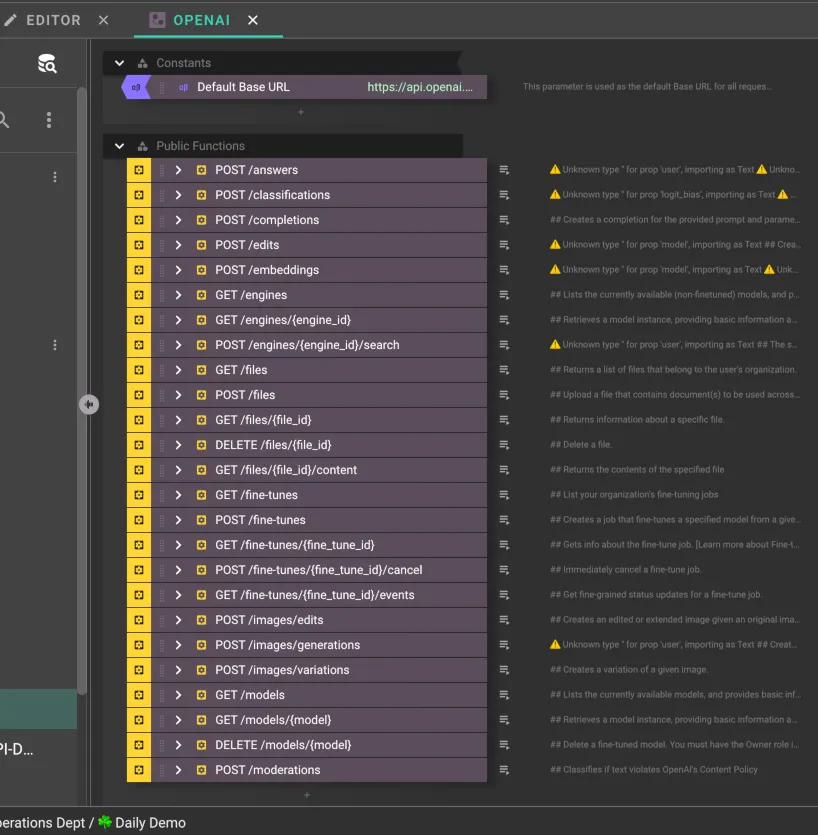The height and width of the screenshot is (835, 818).
Task: Click the comment icon next to DELETE /files/{file_id}
Action: [504, 445]
